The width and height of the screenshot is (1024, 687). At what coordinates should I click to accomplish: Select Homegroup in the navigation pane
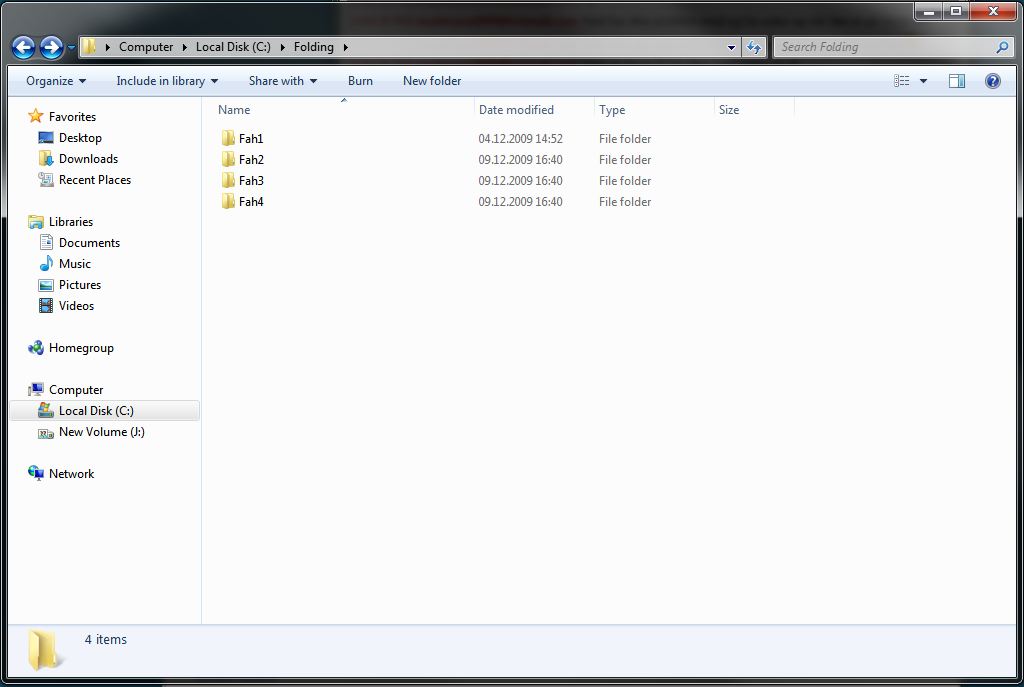81,347
